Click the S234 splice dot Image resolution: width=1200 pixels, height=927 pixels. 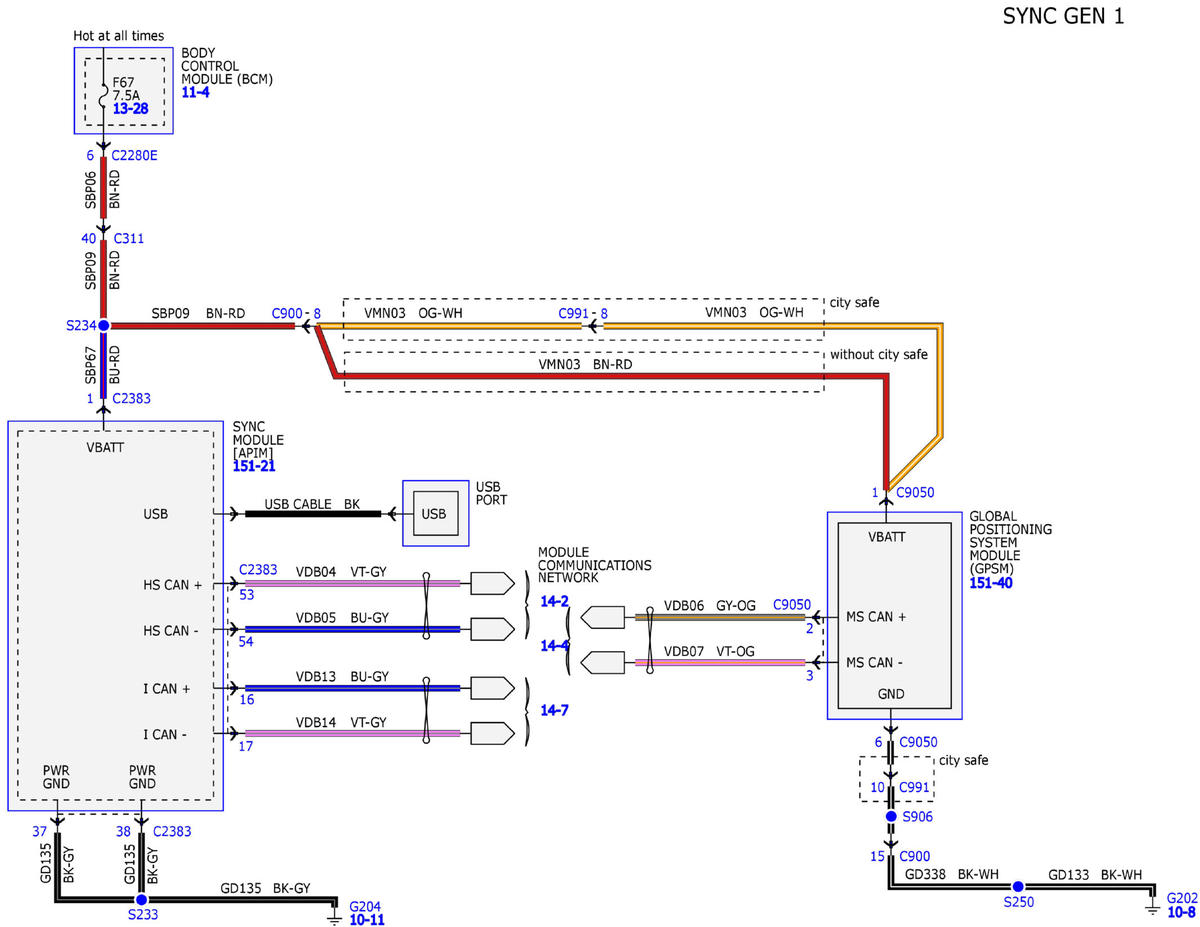coord(103,326)
